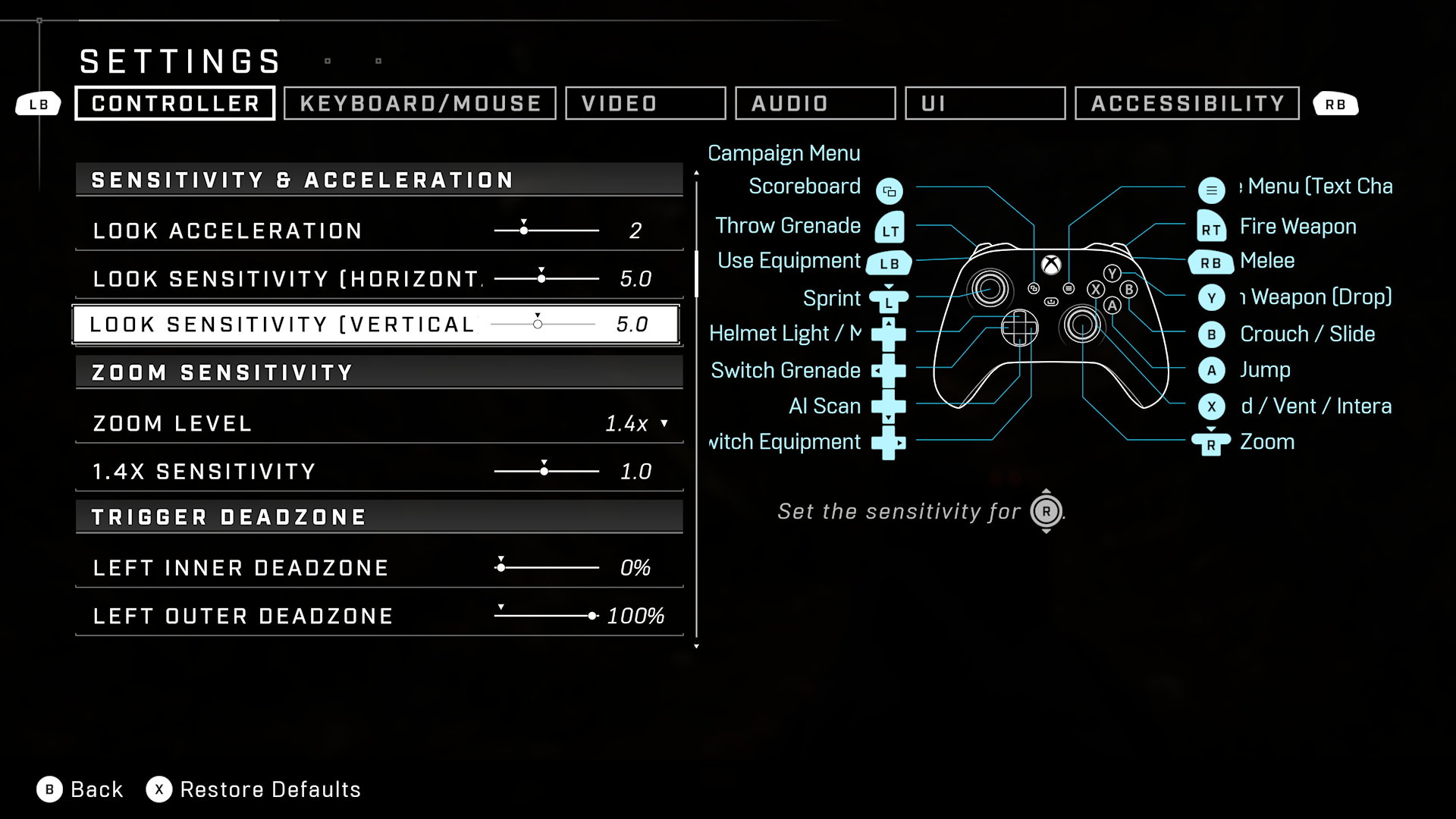Adjust the LOOK SENSITIVITY (VERTICAL) slider
Viewport: 1456px width, 819px height.
pos(538,323)
